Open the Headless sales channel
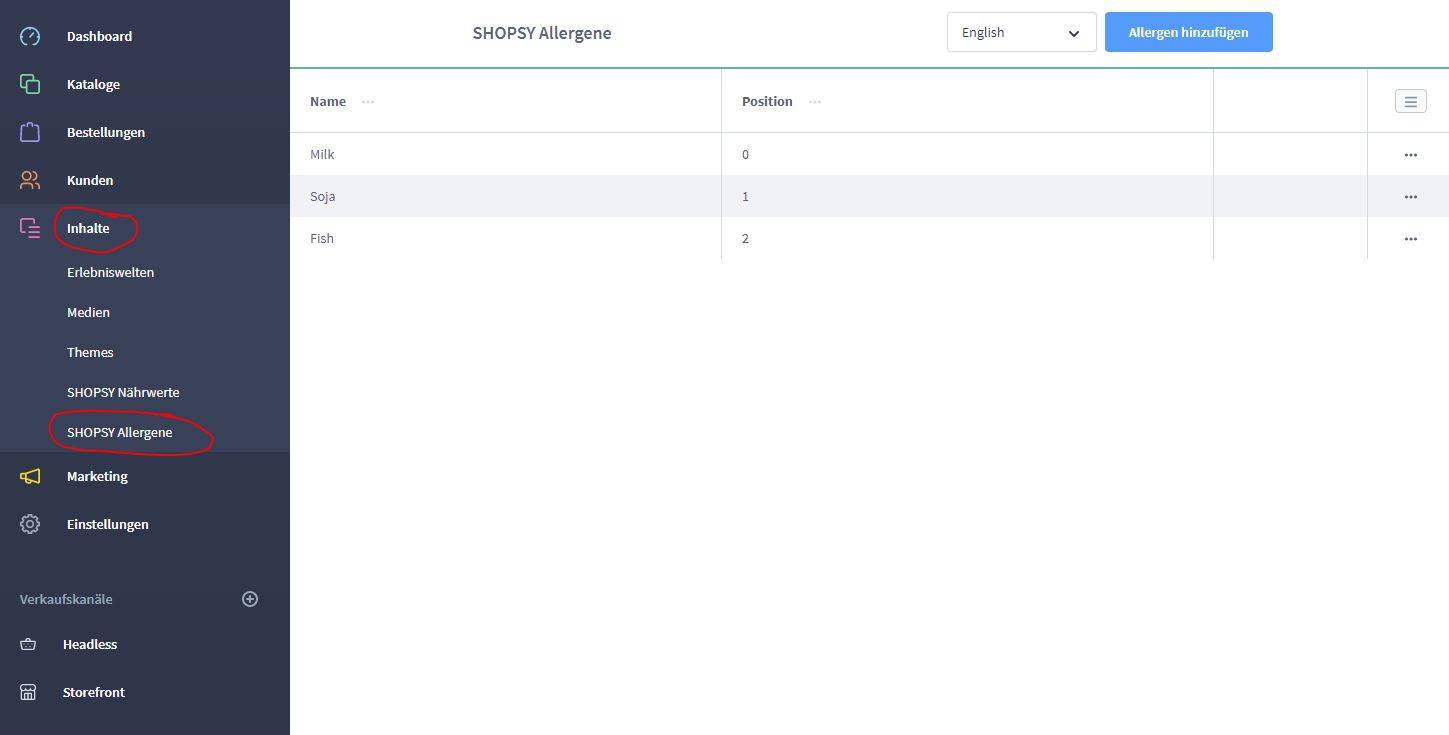The height and width of the screenshot is (735, 1449). [x=90, y=644]
